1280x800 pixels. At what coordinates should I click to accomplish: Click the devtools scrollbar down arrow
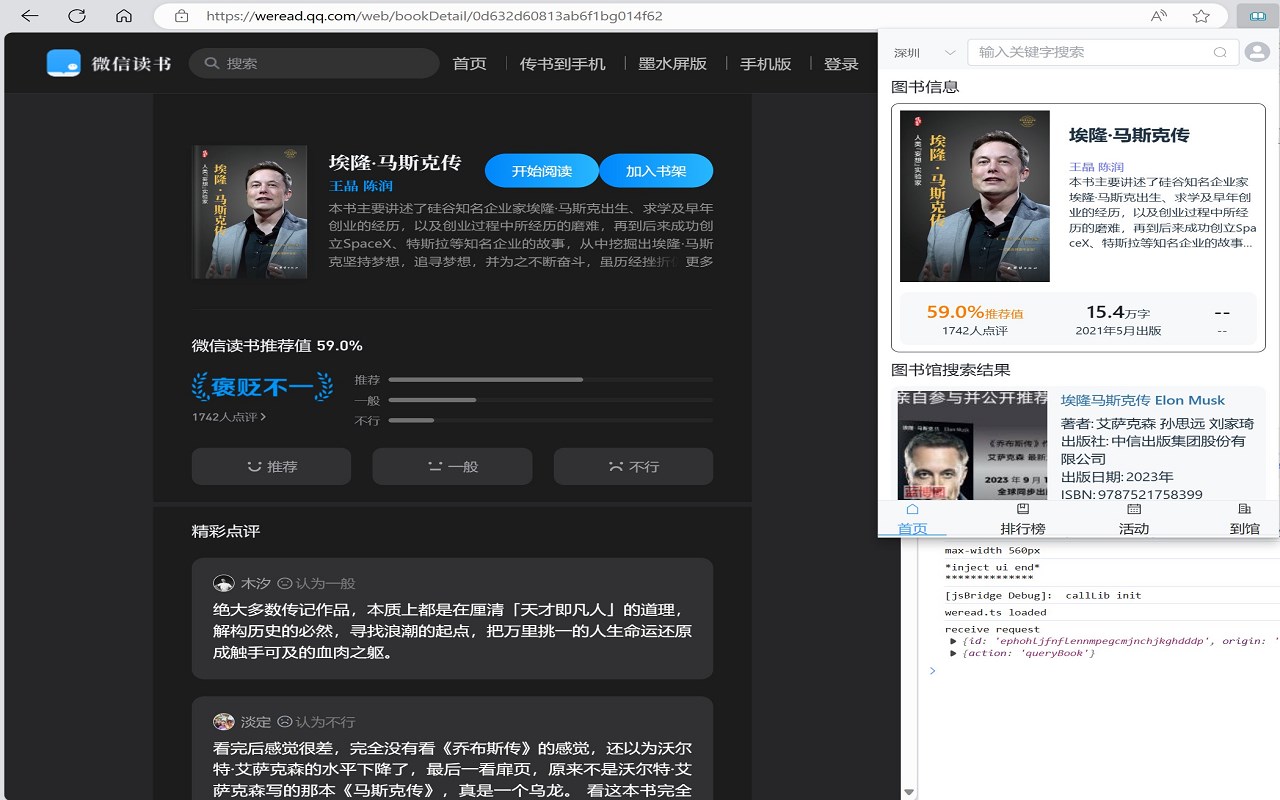[908, 792]
